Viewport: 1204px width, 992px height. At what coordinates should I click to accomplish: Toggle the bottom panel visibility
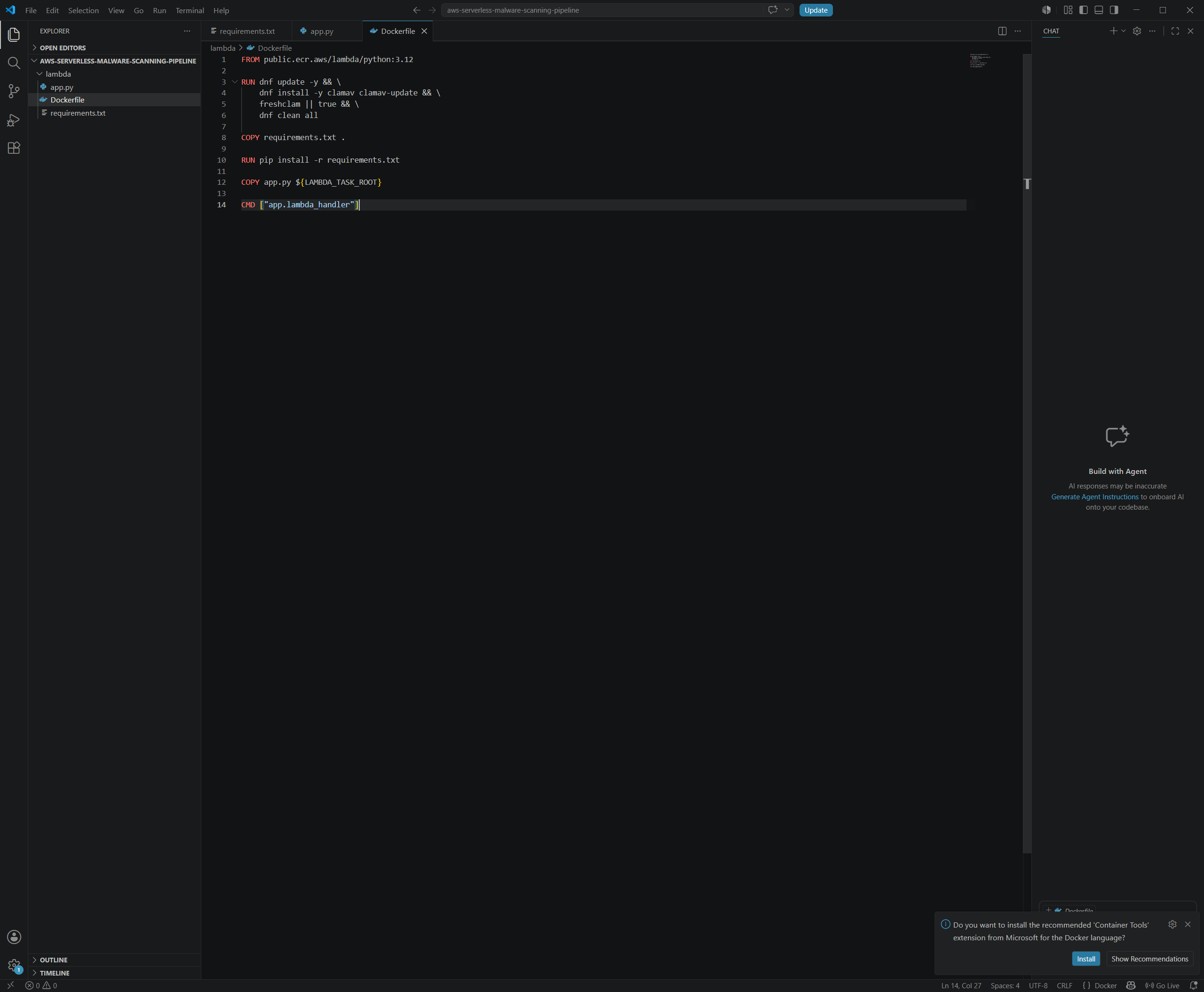[1099, 10]
